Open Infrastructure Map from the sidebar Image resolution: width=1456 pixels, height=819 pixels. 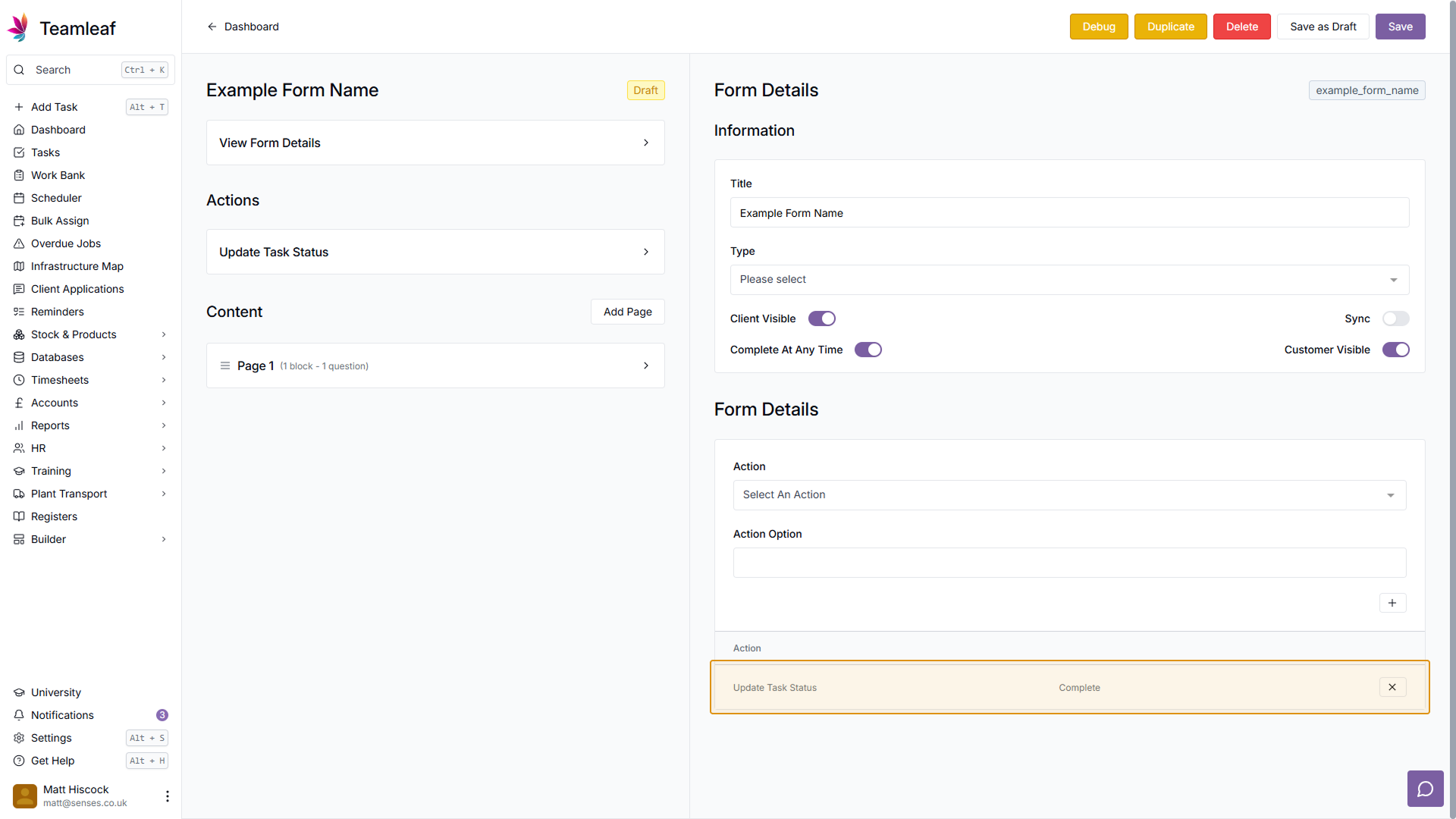77,266
